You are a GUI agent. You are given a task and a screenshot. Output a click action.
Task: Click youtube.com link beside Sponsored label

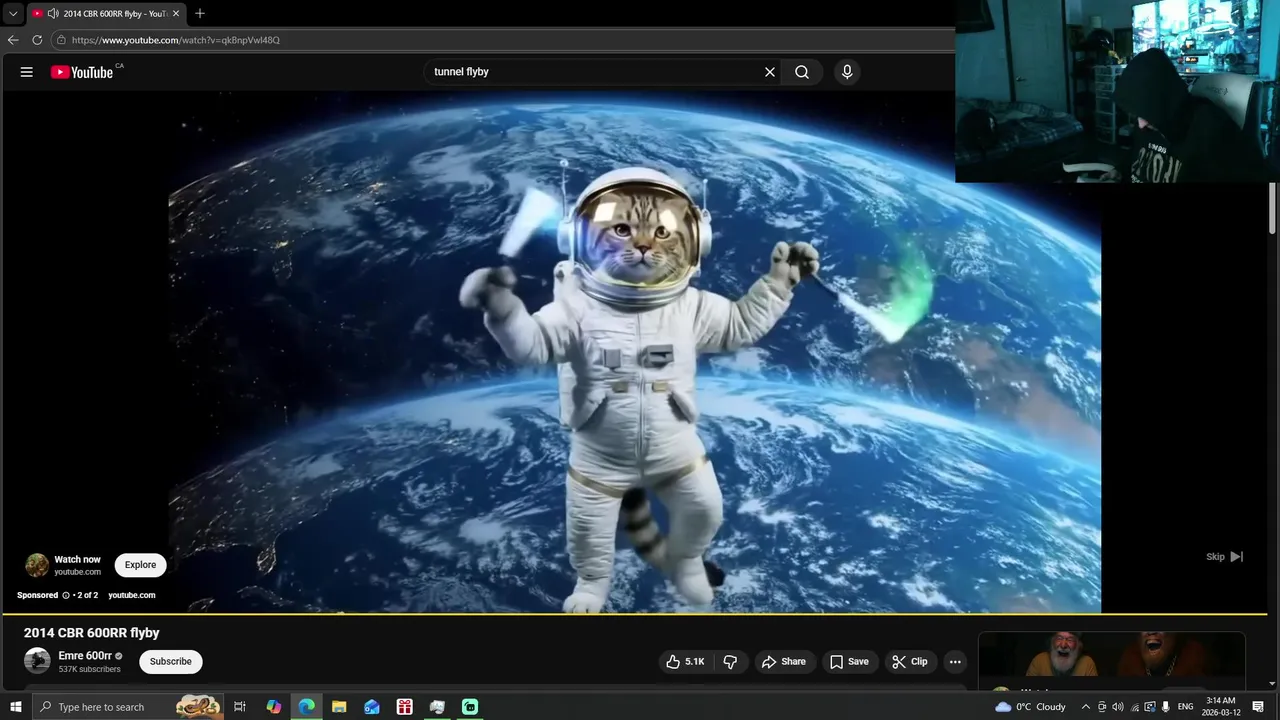click(x=131, y=596)
